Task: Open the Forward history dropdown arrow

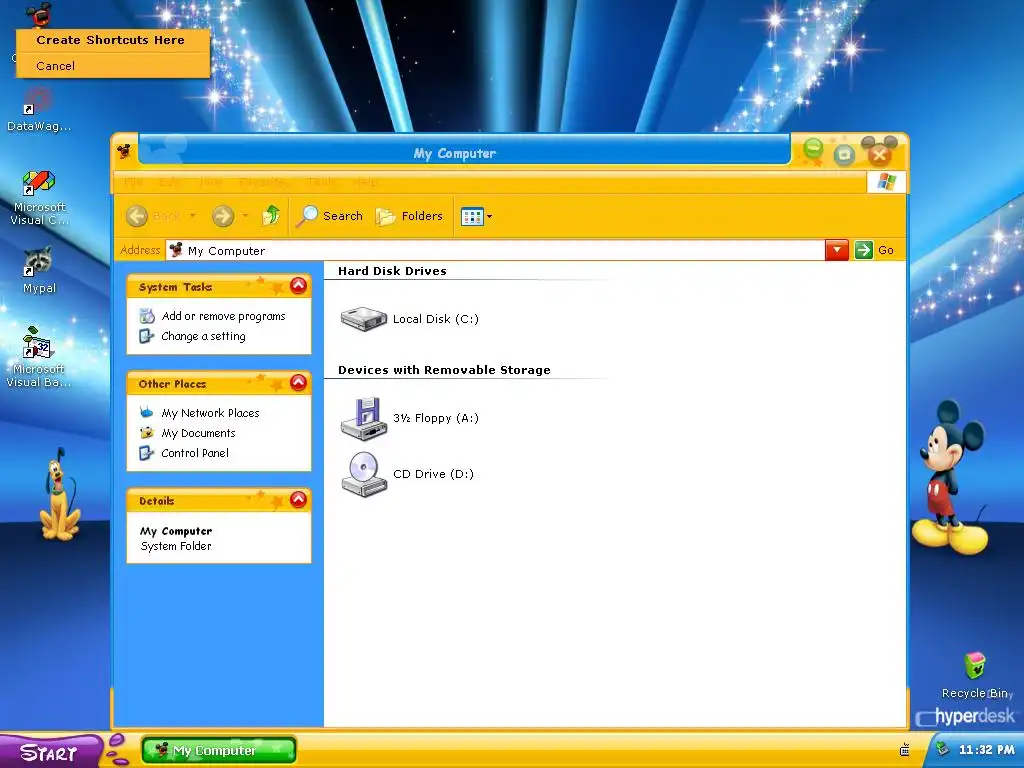Action: click(x=246, y=216)
